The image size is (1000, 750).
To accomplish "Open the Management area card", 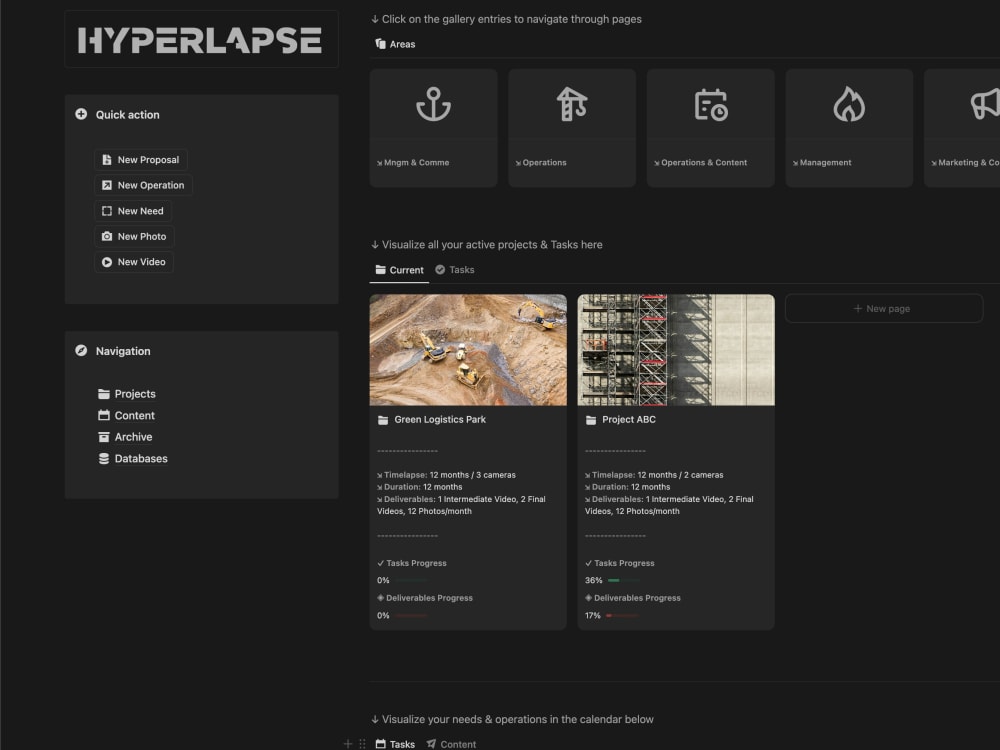I will 849,128.
